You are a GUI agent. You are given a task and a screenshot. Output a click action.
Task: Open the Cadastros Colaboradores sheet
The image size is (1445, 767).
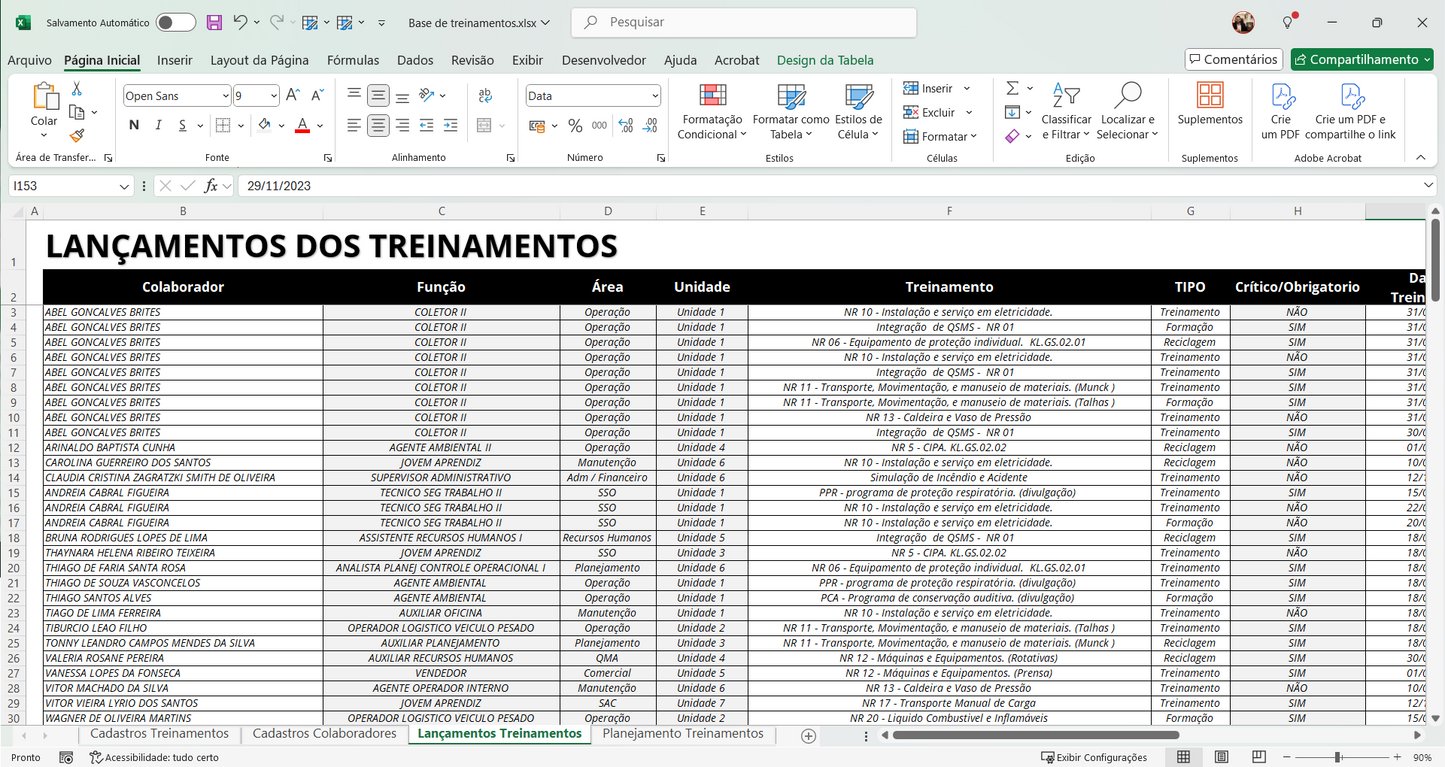point(325,733)
